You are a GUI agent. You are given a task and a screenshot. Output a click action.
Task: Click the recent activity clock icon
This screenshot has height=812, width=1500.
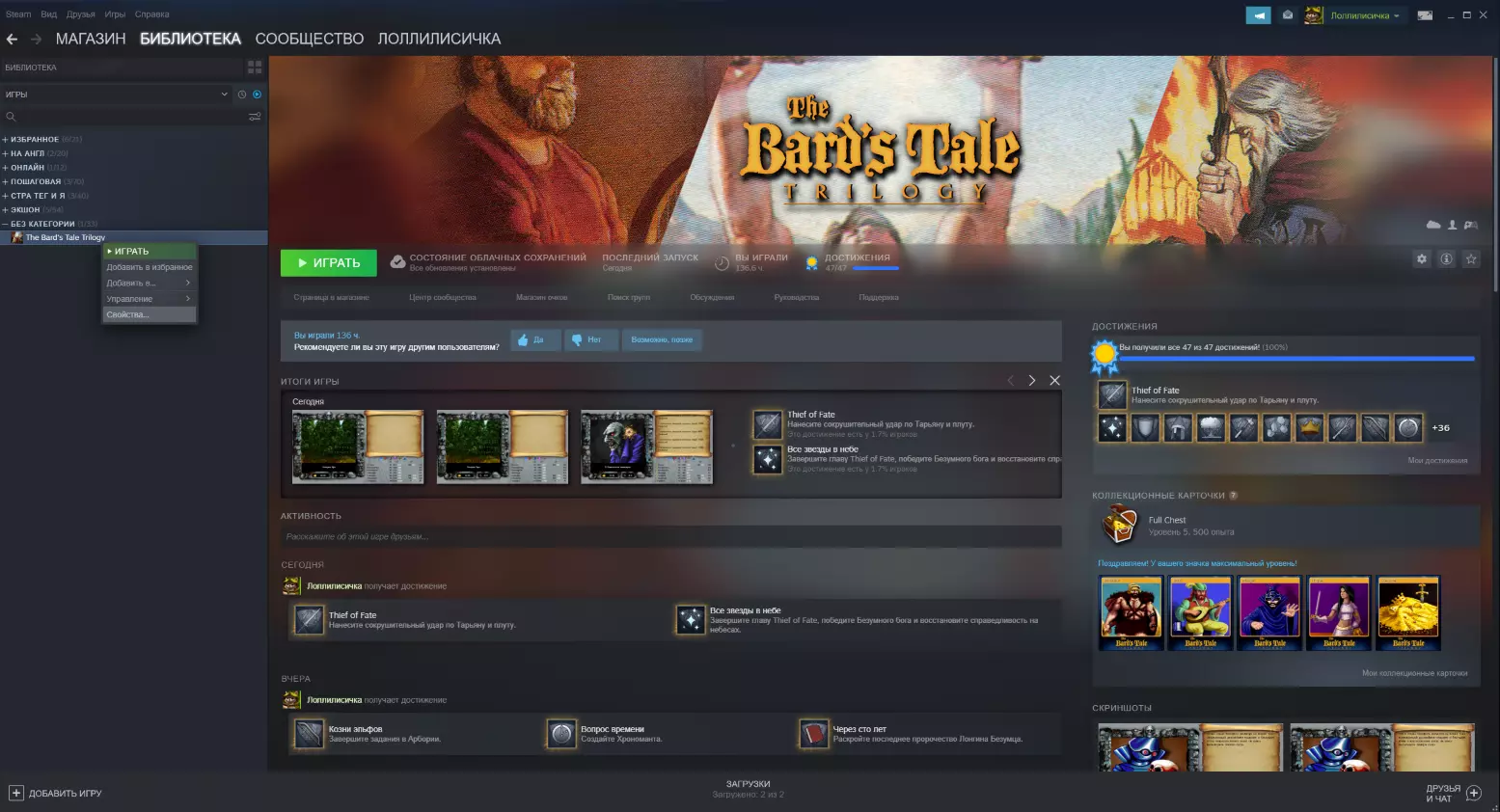[242, 95]
